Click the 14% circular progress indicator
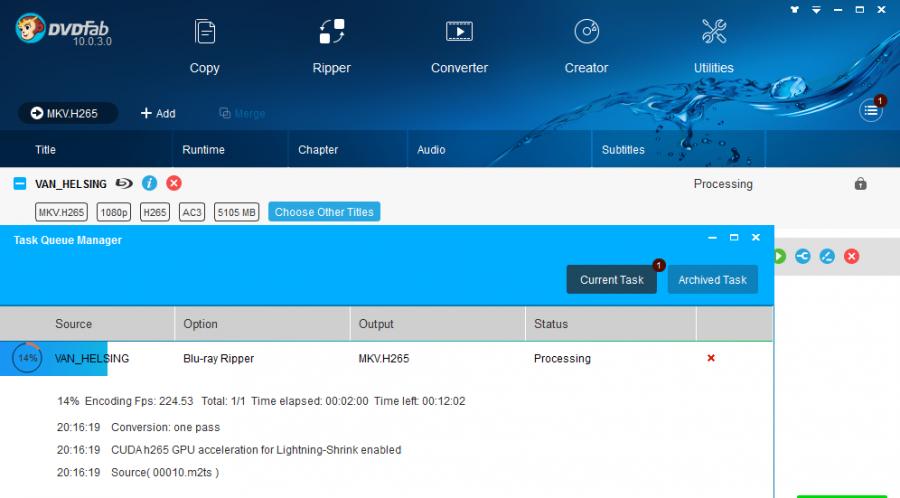 pyautogui.click(x=27, y=358)
